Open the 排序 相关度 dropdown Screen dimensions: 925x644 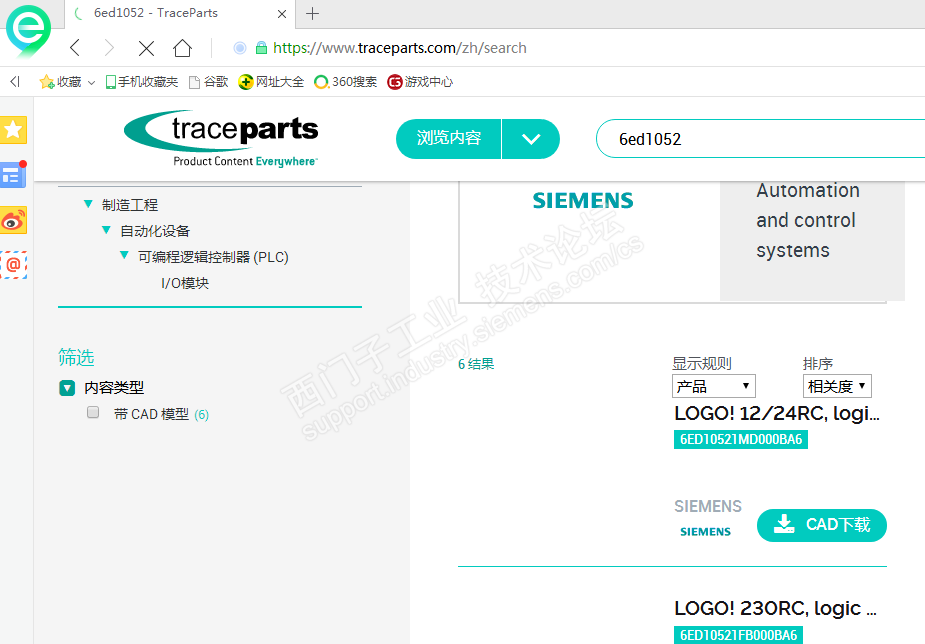click(x=837, y=386)
